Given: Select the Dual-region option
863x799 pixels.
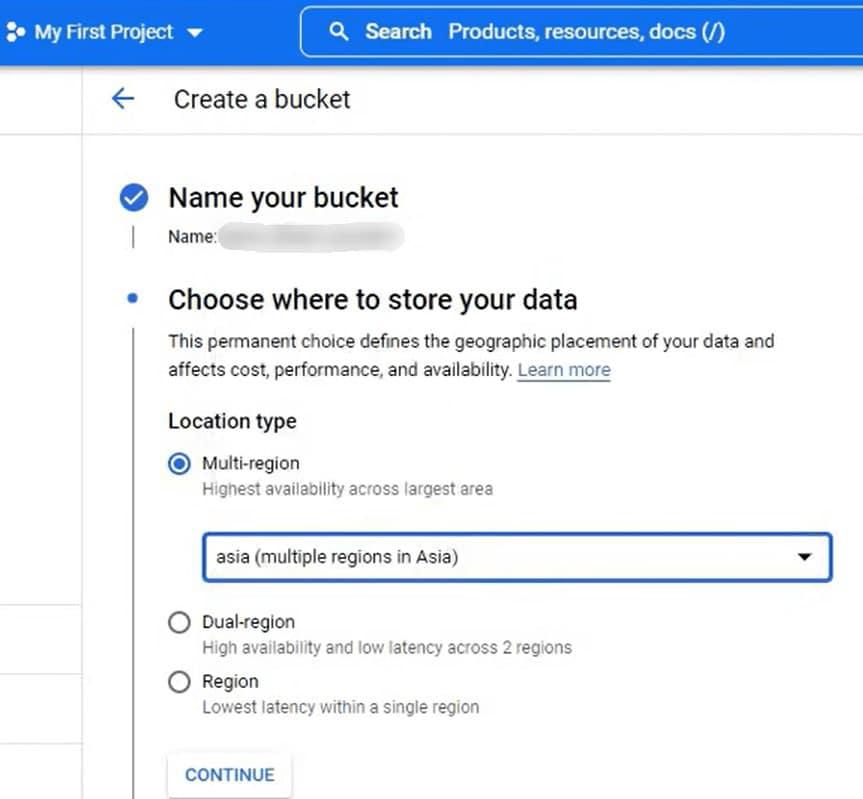Looking at the screenshot, I should 179,622.
